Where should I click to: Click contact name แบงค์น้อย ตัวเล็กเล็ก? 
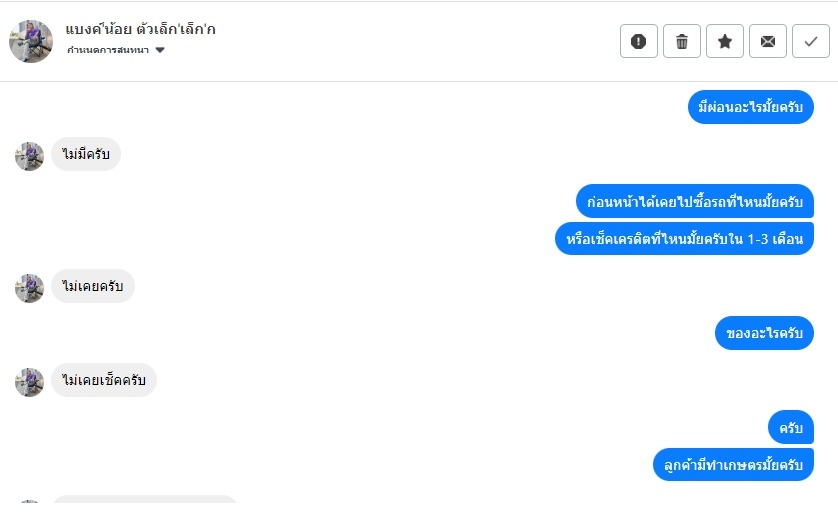[141, 29]
